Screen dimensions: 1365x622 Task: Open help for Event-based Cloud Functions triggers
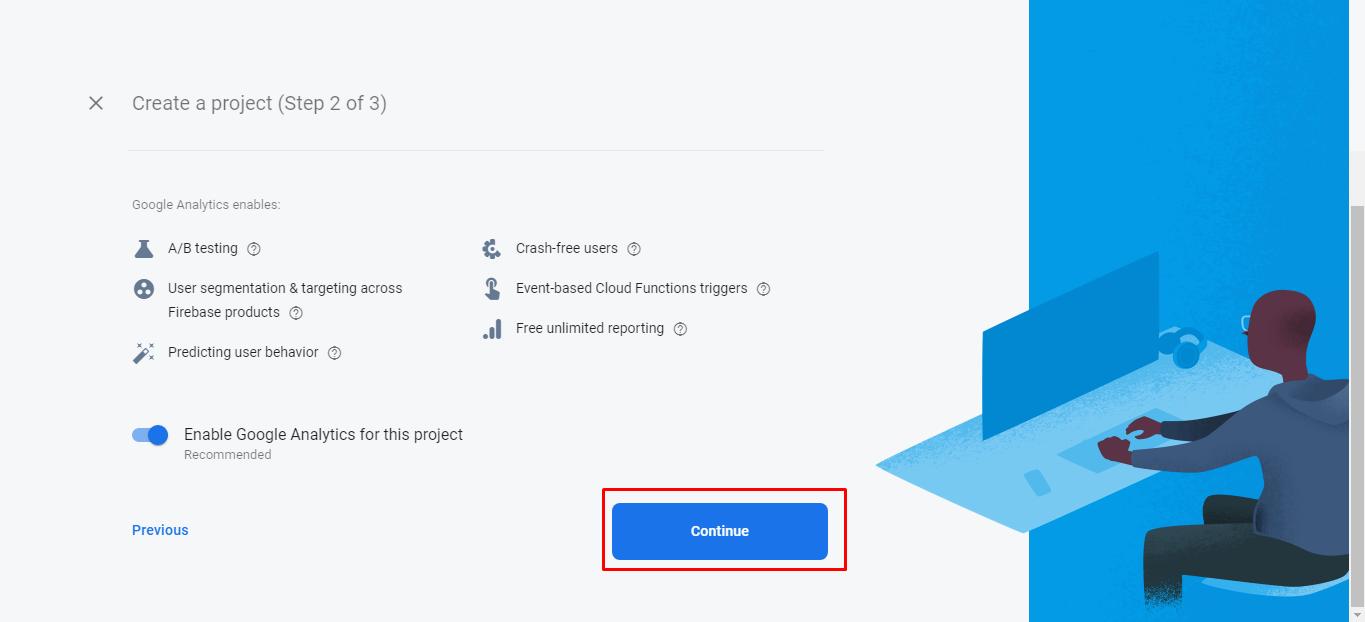point(764,289)
